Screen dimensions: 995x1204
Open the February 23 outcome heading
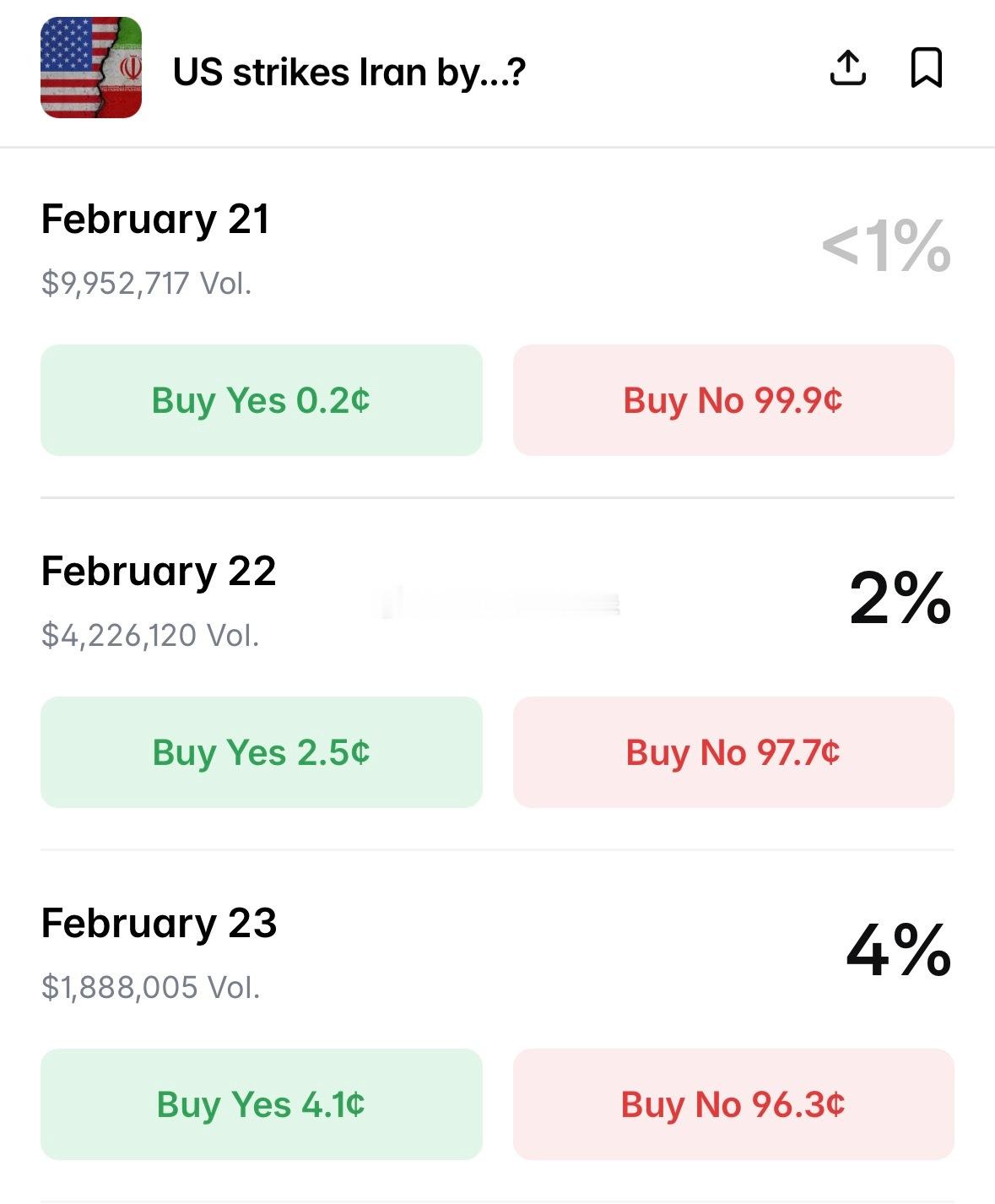click(159, 924)
